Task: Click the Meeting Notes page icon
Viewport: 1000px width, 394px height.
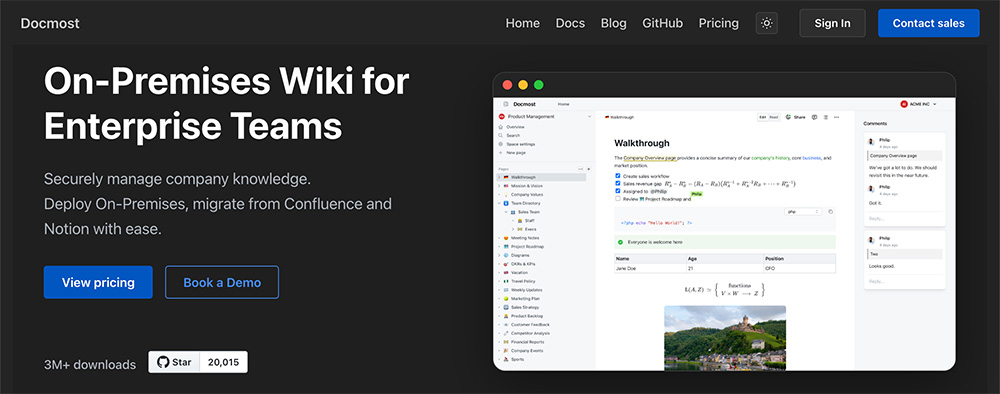Action: click(x=506, y=238)
